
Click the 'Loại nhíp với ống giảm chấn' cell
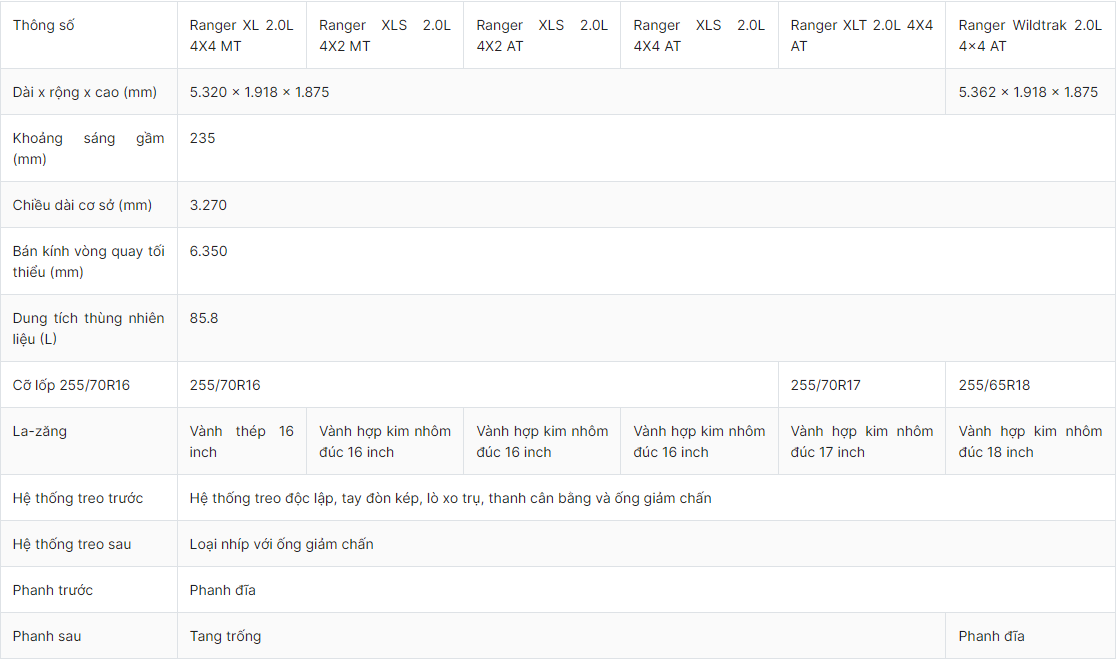pyautogui.click(x=281, y=544)
